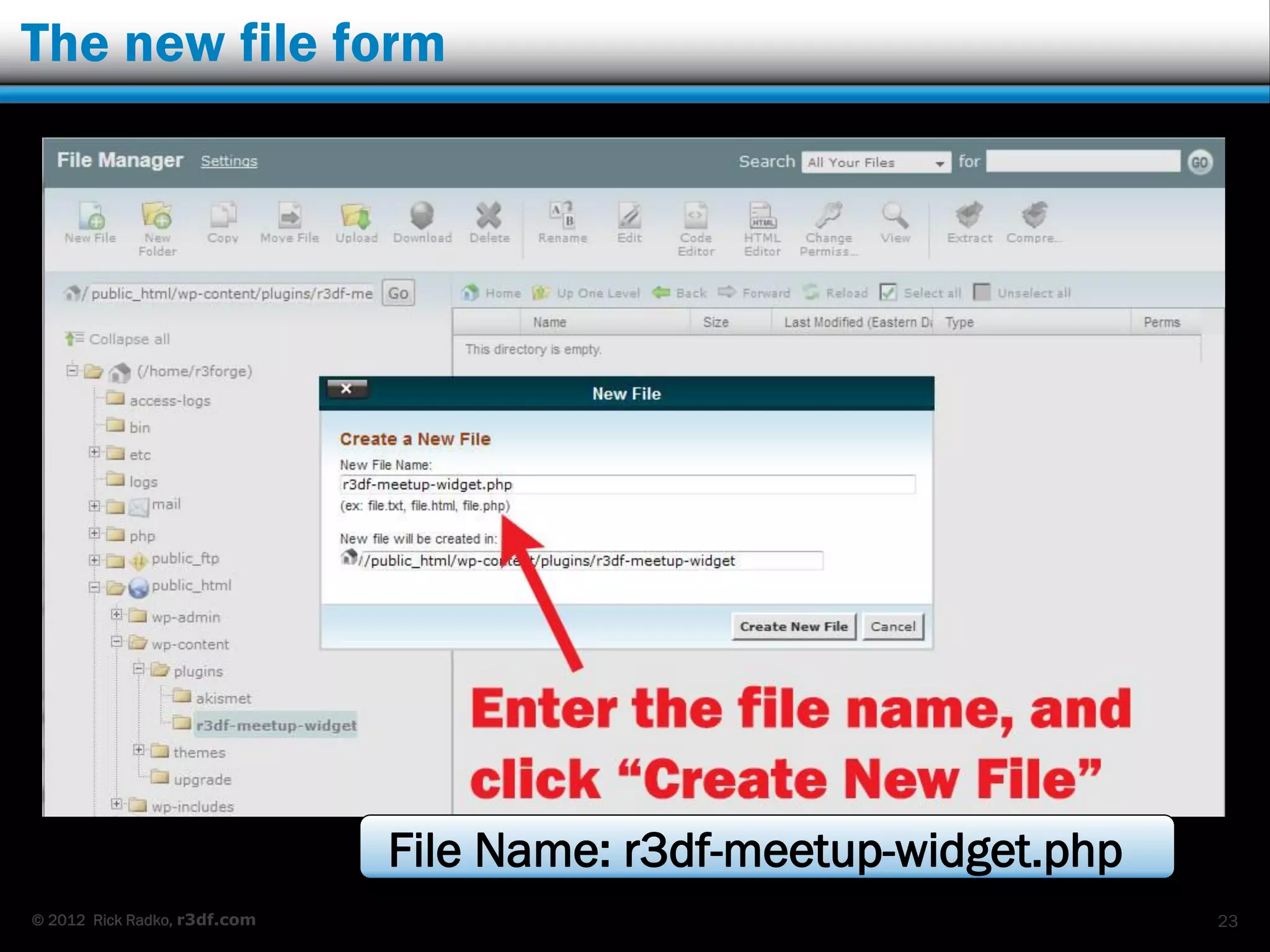Click Cancel in New File dialog
Image resolution: width=1270 pixels, height=952 pixels.
(x=893, y=627)
